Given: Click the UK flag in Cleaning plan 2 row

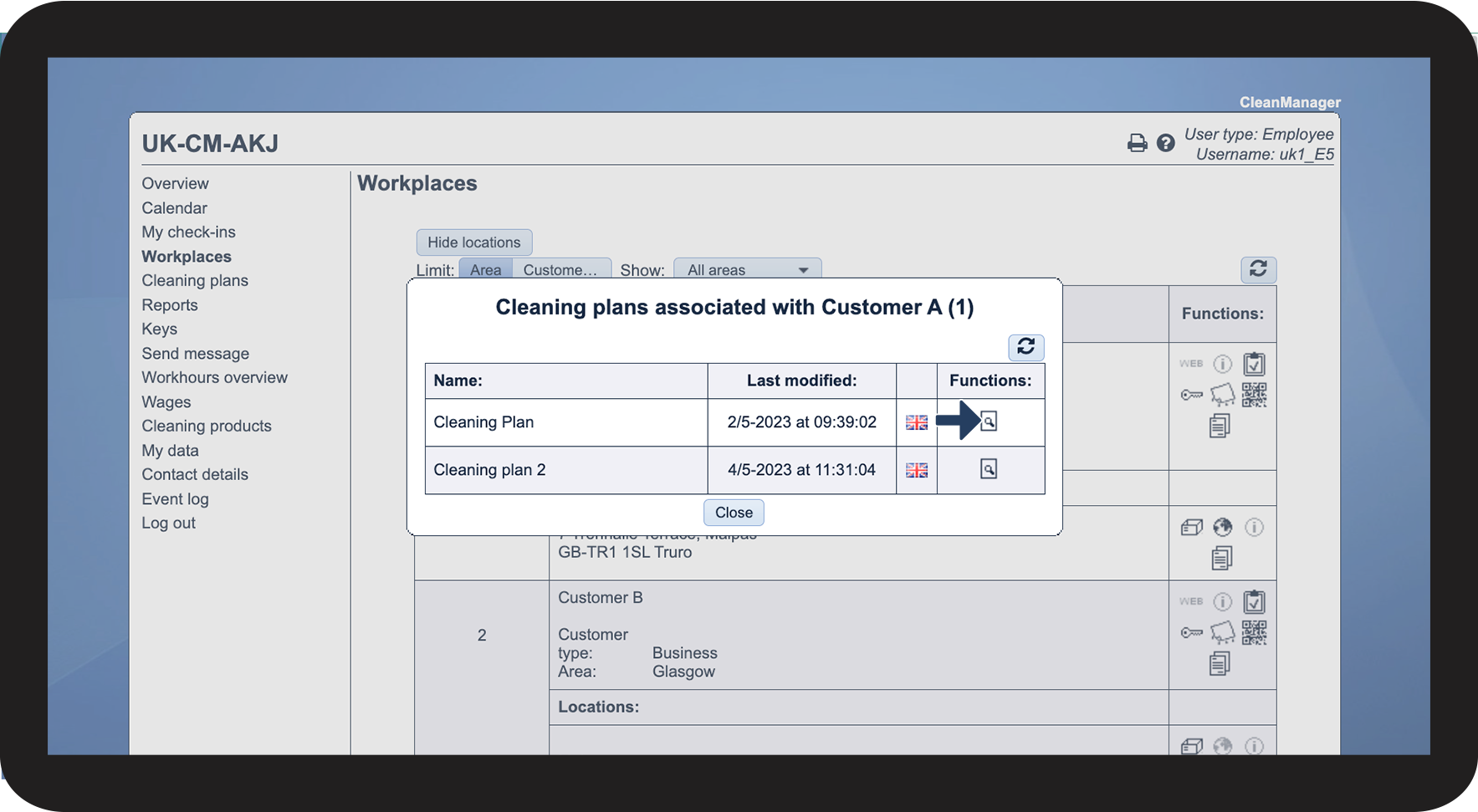Looking at the screenshot, I should pyautogui.click(x=917, y=470).
